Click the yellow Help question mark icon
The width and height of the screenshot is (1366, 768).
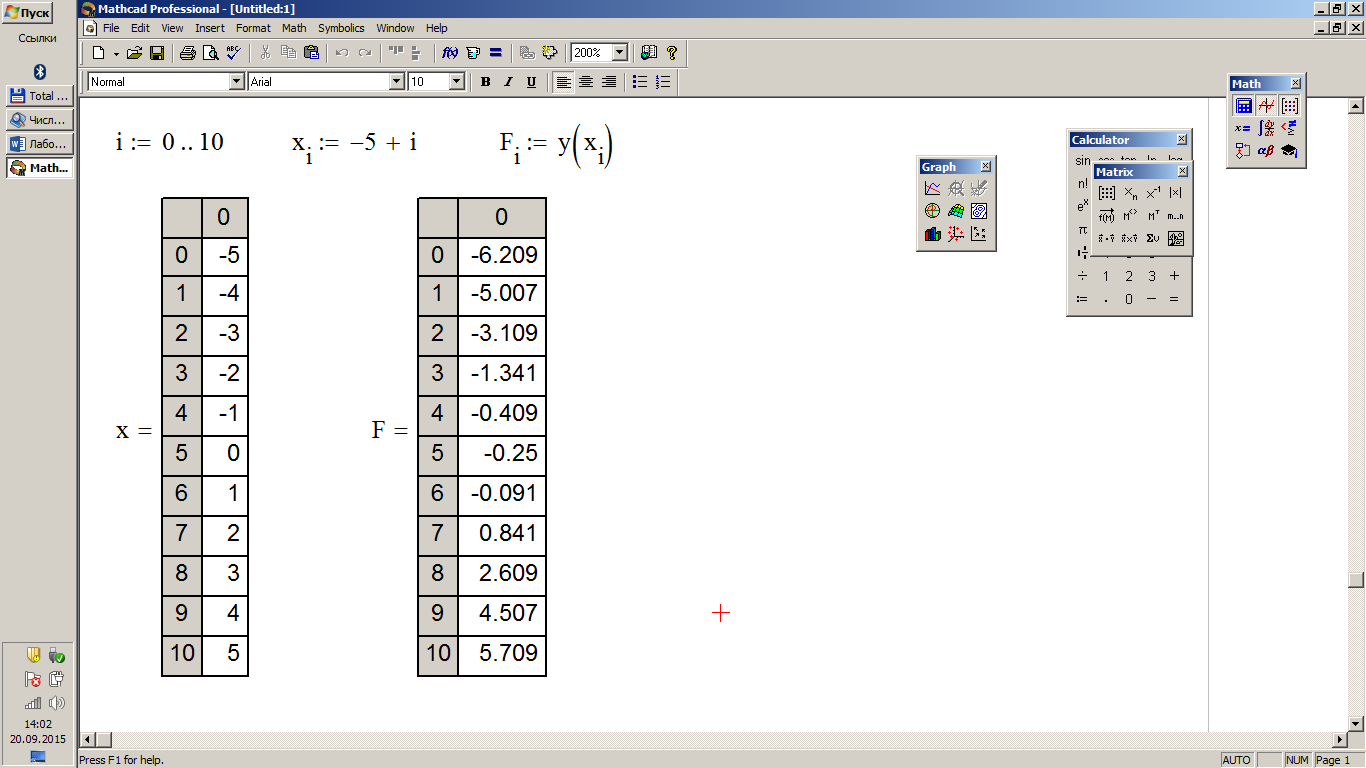coord(672,53)
